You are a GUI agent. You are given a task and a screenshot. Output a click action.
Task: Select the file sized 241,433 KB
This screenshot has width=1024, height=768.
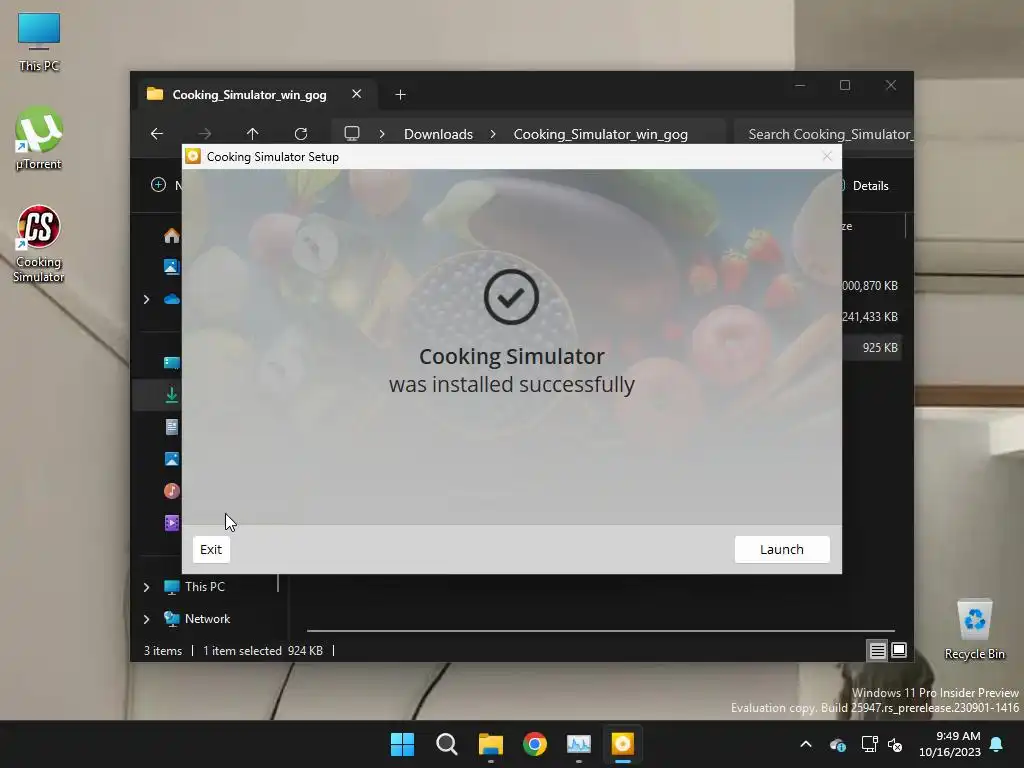click(871, 317)
